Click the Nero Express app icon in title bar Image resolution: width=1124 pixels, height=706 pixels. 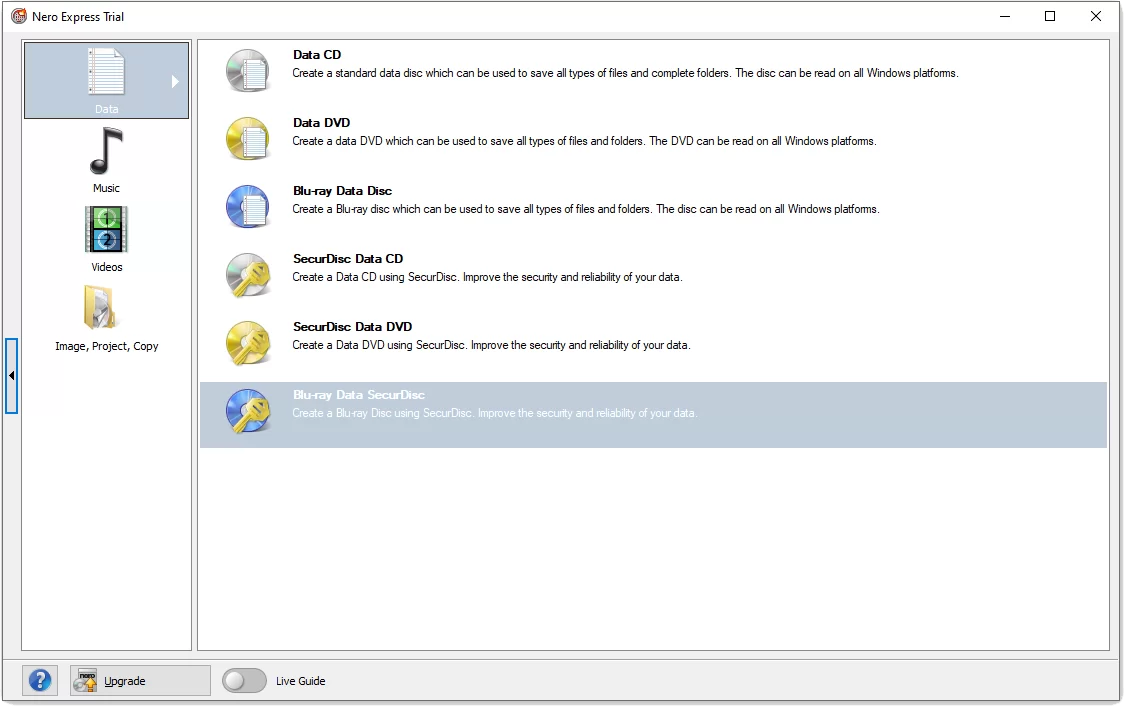[x=19, y=16]
